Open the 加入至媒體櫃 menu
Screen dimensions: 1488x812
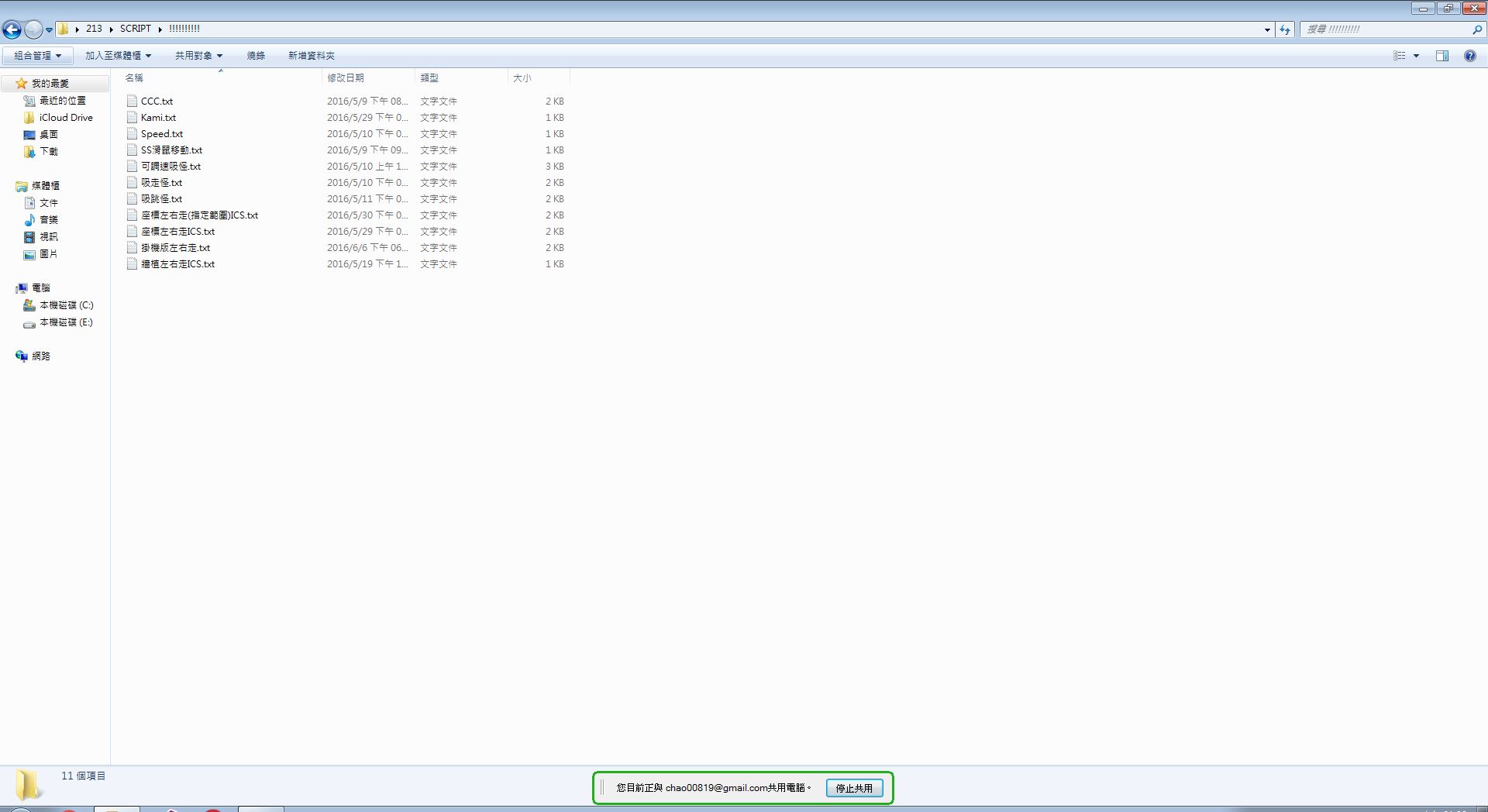(118, 56)
